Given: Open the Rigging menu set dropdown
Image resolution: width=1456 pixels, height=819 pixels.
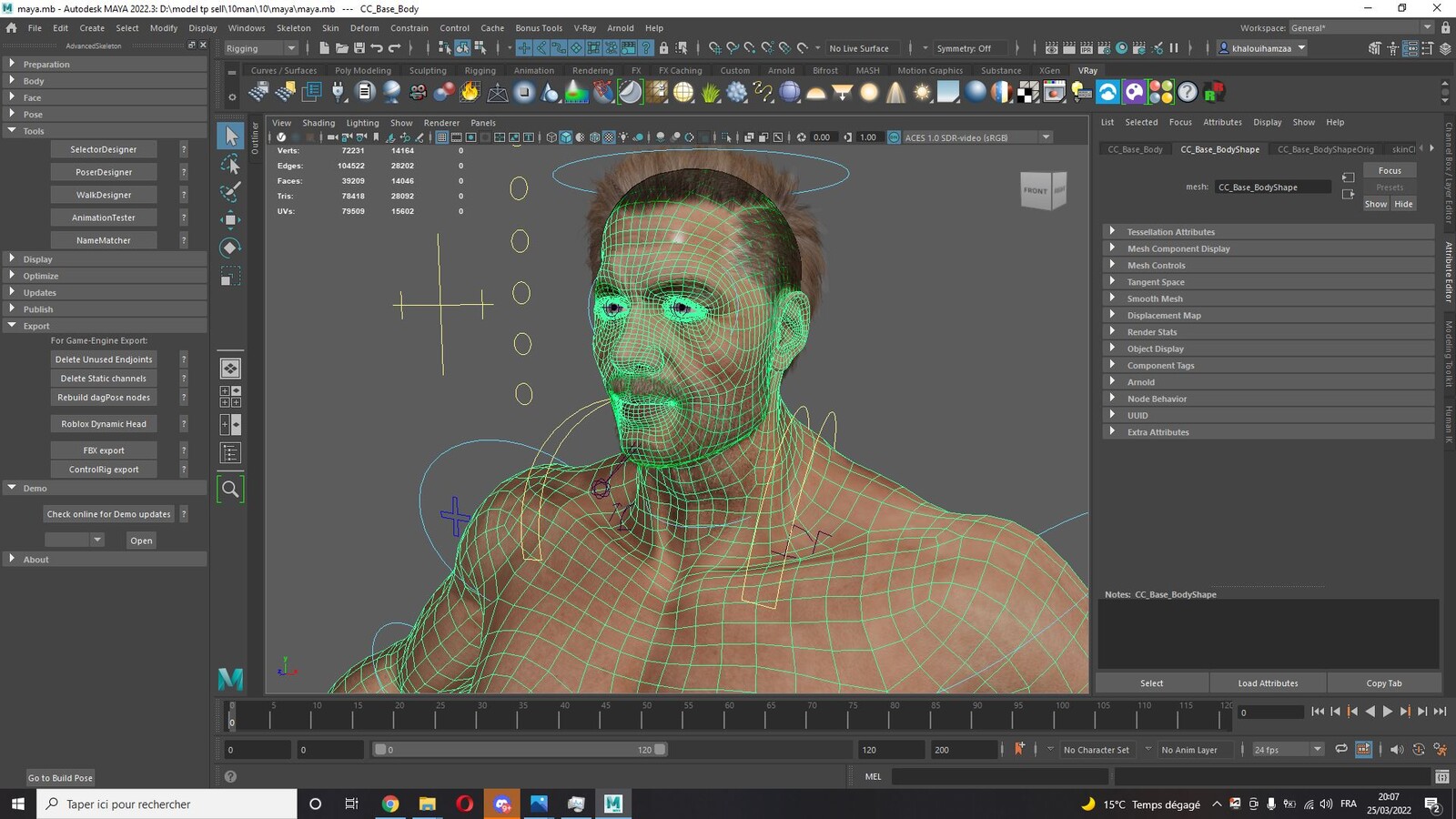Looking at the screenshot, I should (261, 48).
